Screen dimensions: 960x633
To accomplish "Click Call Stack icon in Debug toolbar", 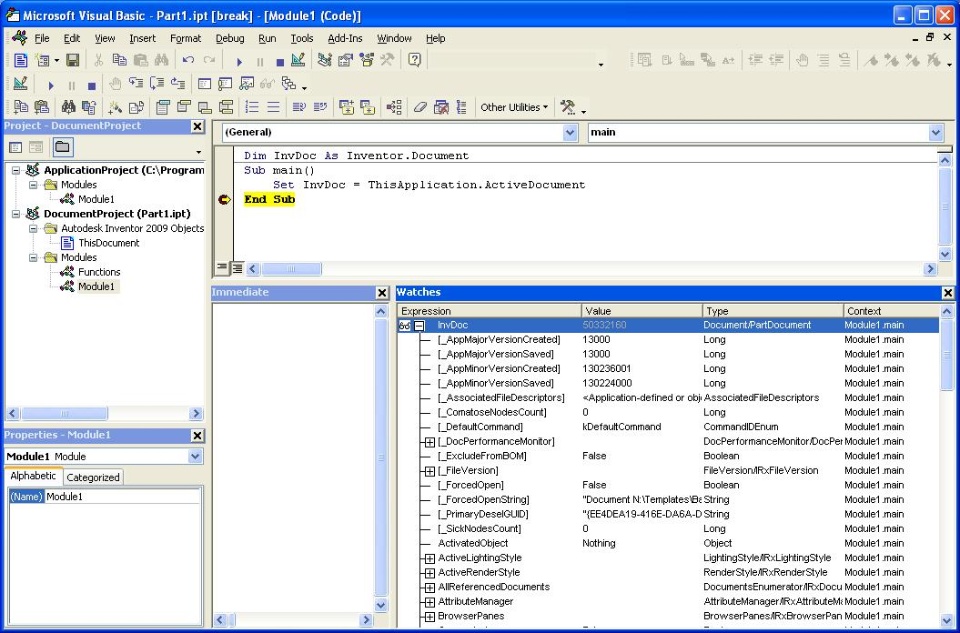I will tap(288, 84).
